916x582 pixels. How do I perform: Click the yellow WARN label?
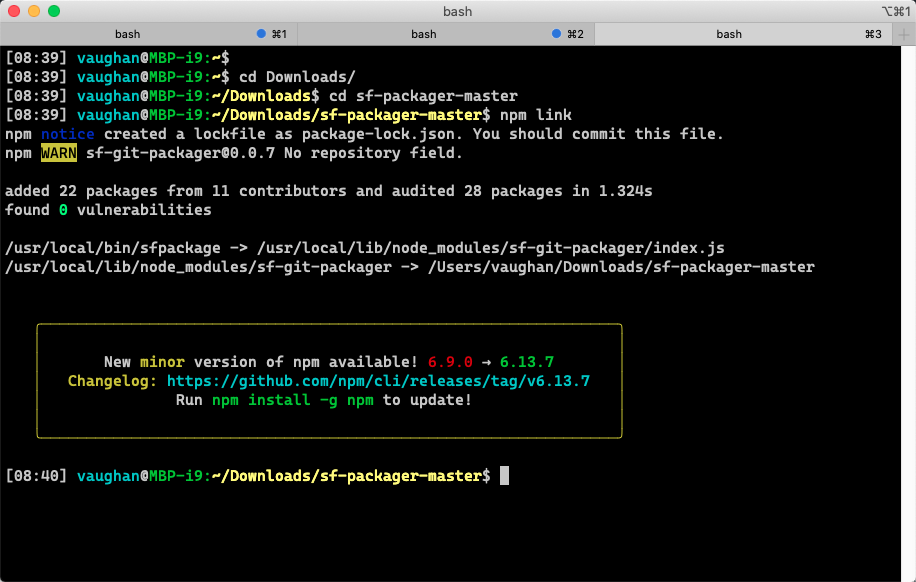click(x=58, y=153)
